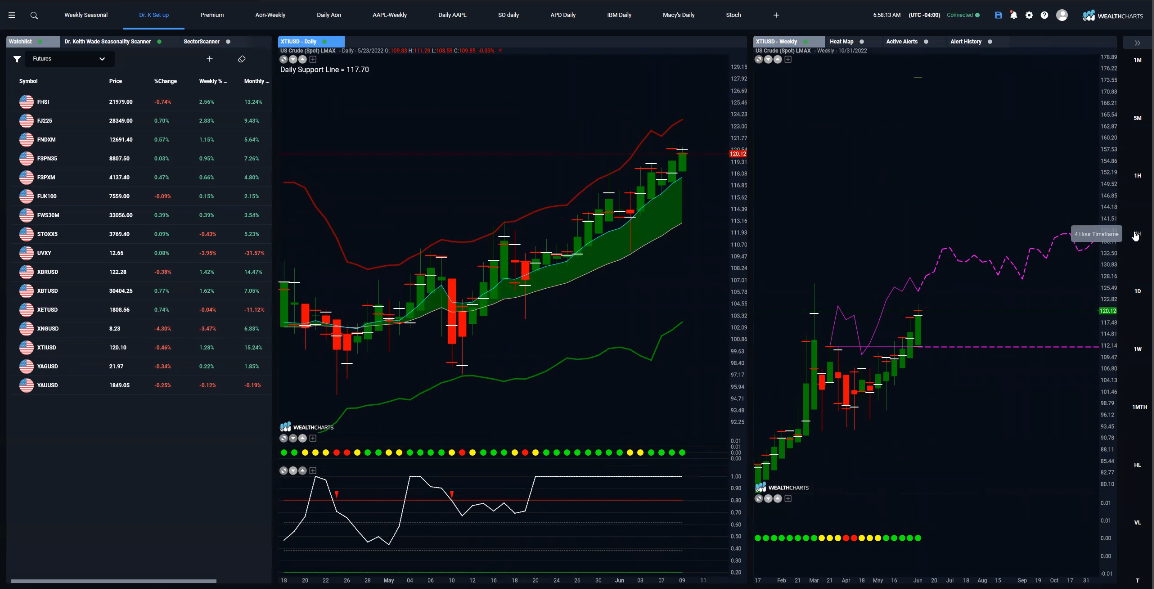
Task: Click the red 120.12 price tag on the daily axis
Action: pyautogui.click(x=737, y=153)
